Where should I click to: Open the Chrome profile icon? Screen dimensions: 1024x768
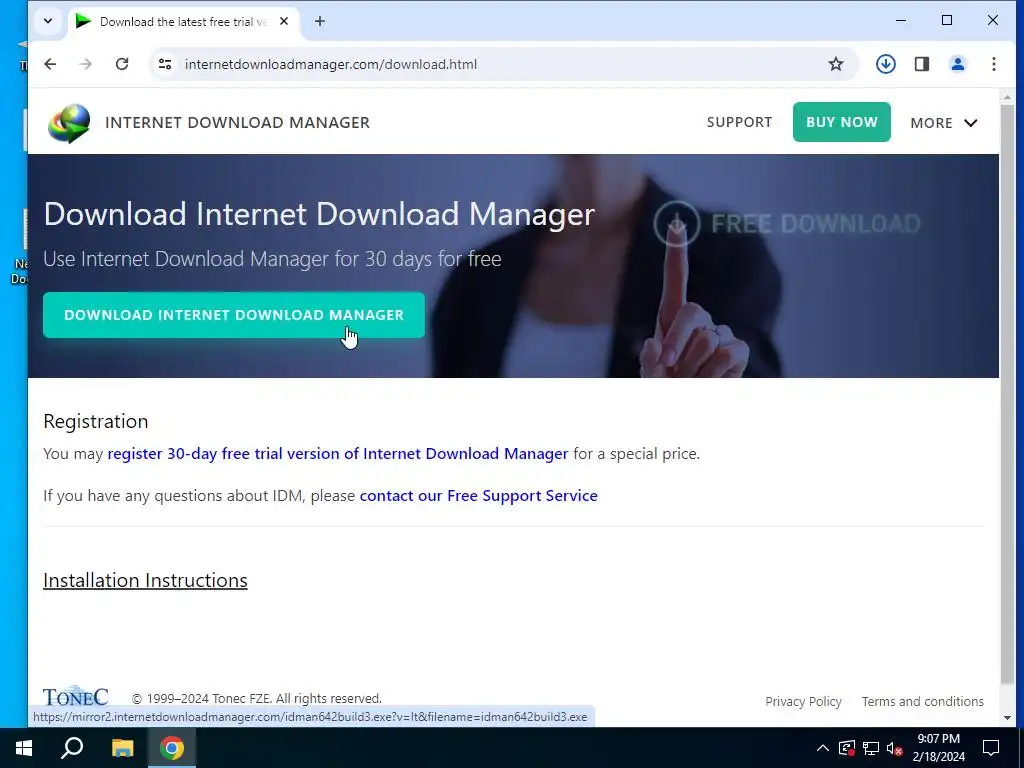[x=957, y=64]
